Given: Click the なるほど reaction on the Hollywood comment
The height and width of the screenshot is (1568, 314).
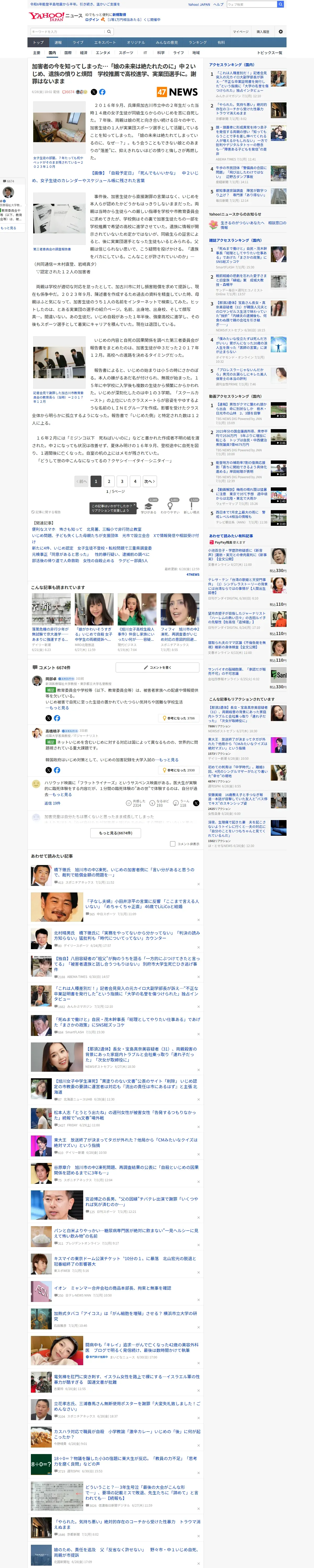Looking at the screenshot, I should coord(153,803).
